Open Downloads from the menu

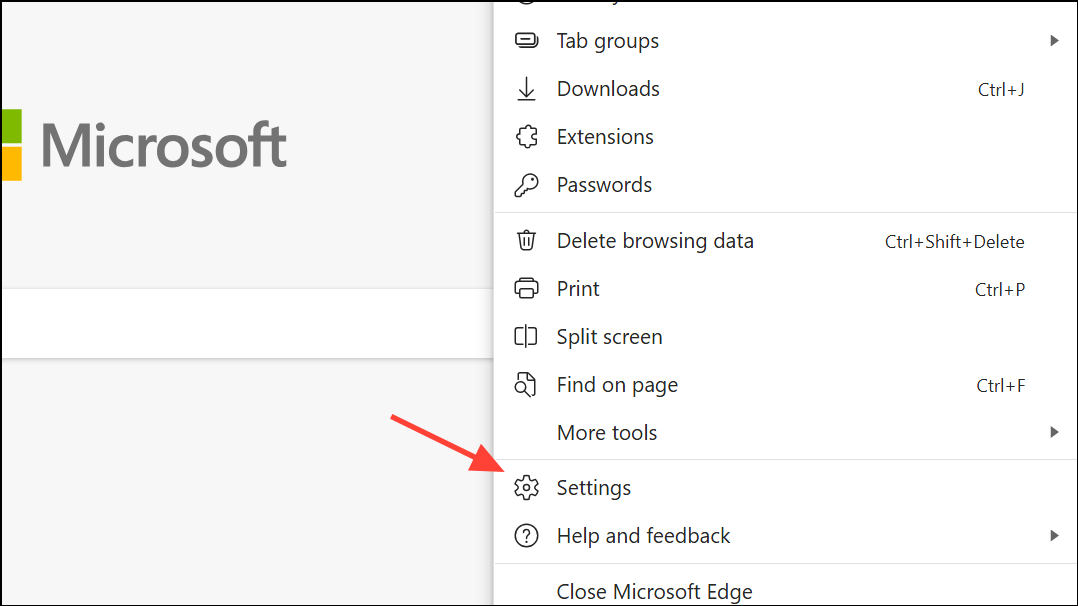(786, 89)
